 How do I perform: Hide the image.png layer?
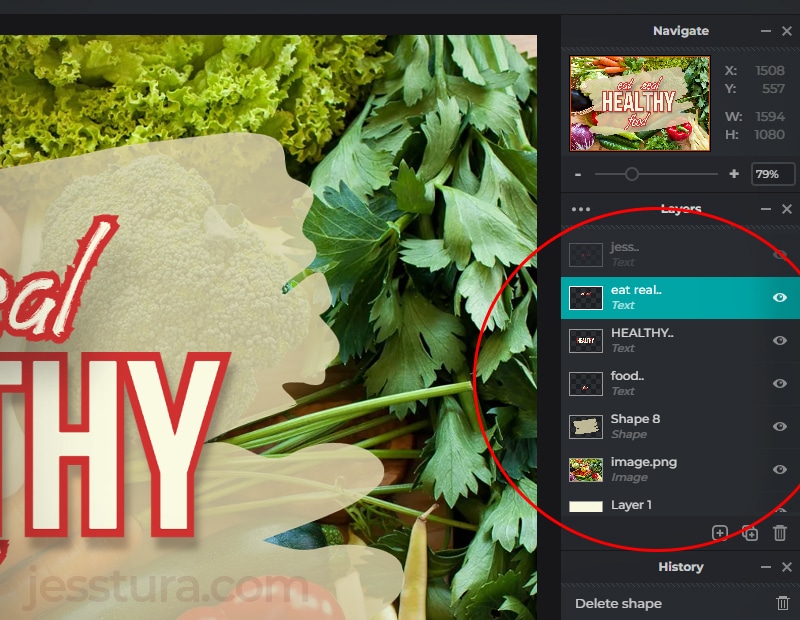(x=780, y=469)
